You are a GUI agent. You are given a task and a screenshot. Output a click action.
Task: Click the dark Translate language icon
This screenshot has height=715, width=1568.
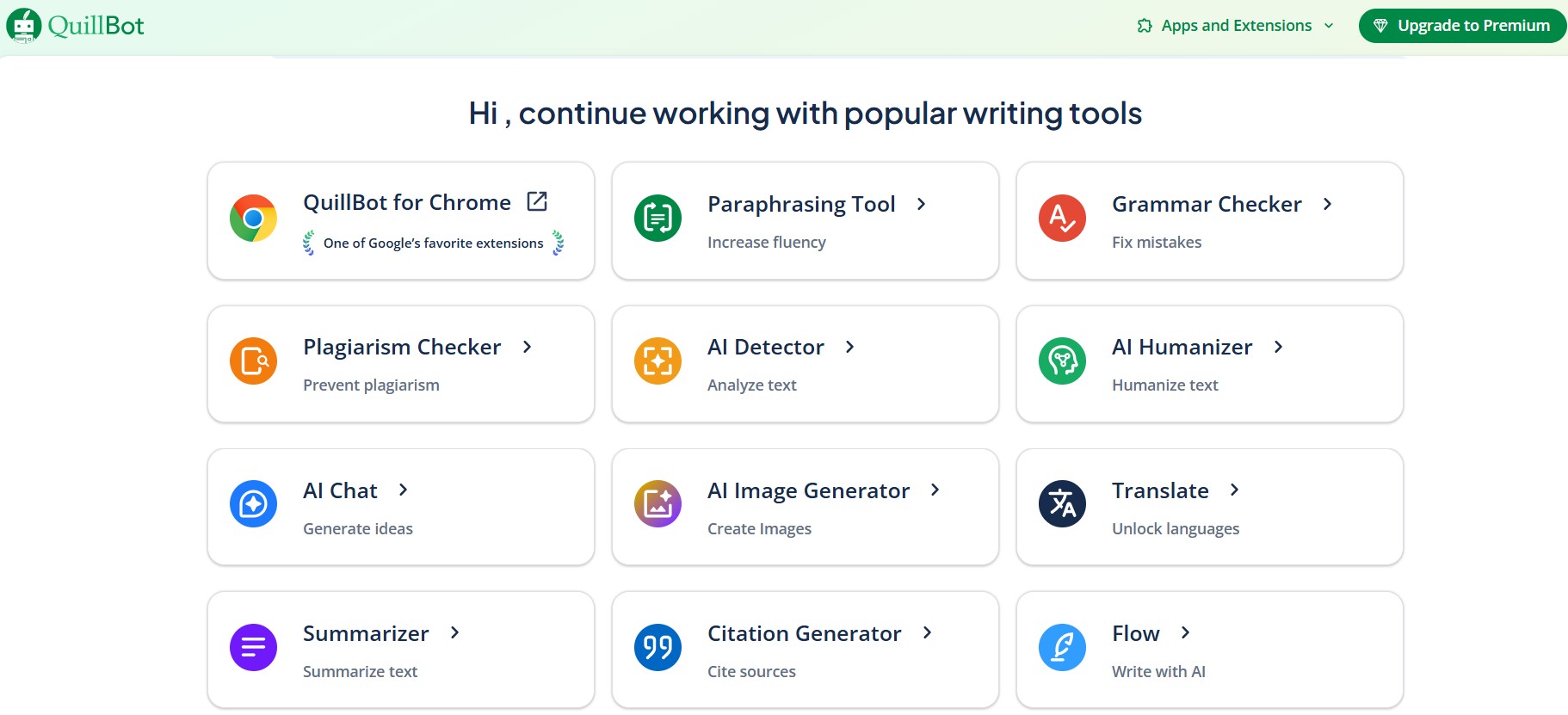pyautogui.click(x=1062, y=504)
